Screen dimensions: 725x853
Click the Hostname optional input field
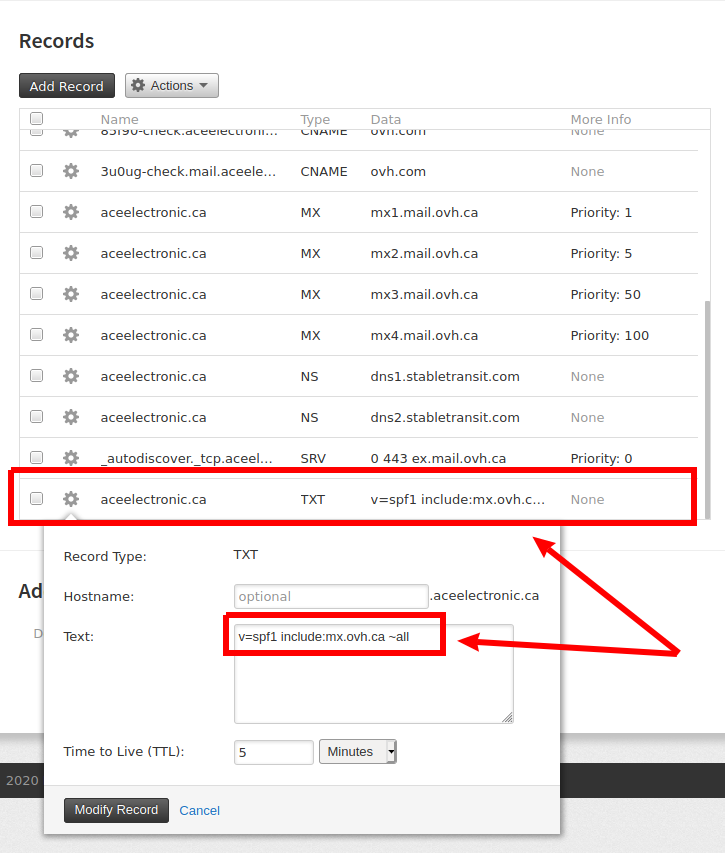331,596
